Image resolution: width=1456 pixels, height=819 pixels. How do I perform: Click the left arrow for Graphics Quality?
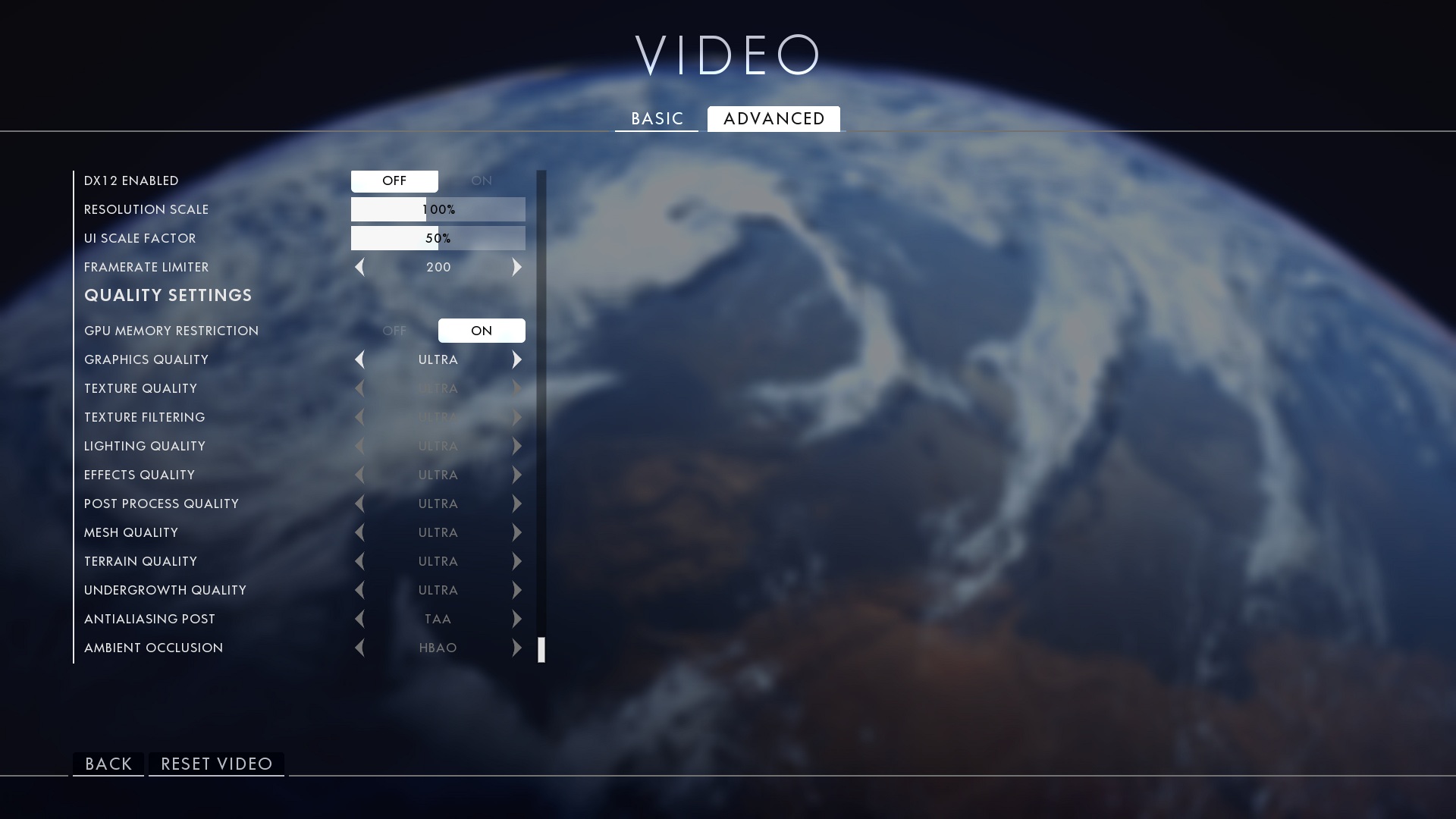[x=360, y=359]
